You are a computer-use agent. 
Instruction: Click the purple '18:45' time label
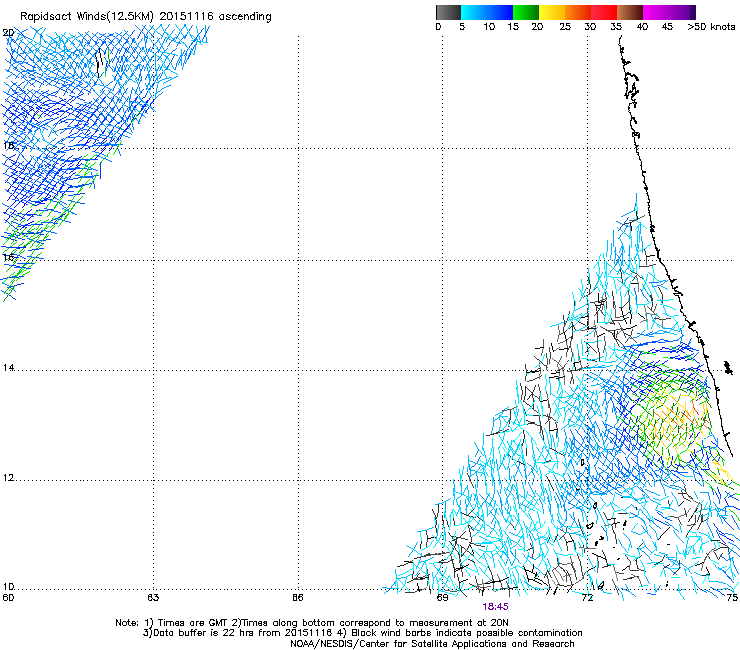495,607
